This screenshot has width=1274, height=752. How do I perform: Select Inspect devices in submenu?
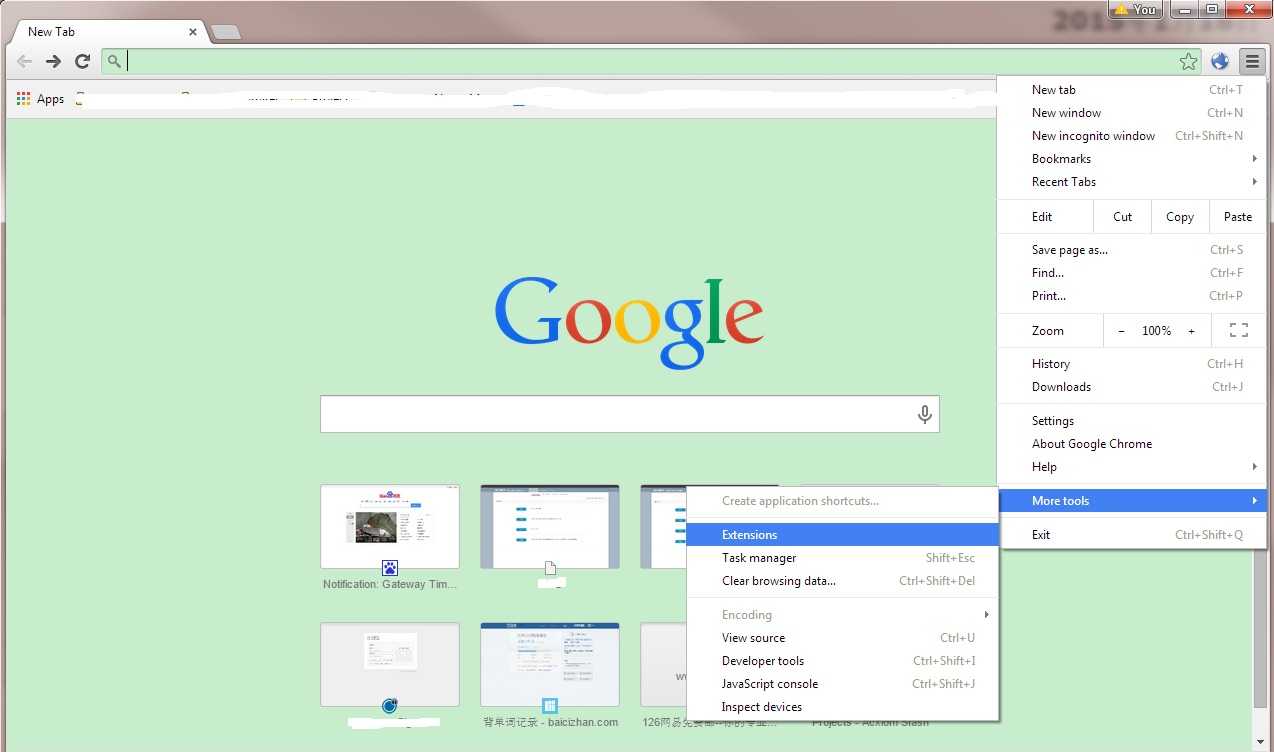[x=843, y=707]
